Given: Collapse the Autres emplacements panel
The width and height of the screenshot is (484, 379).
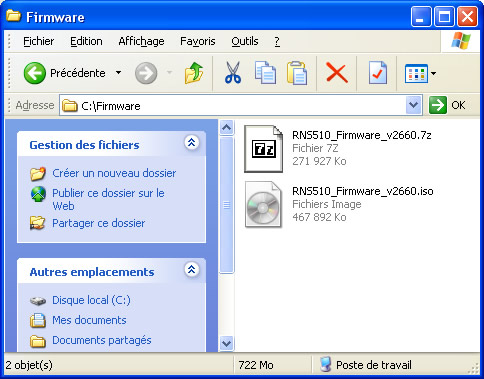Looking at the screenshot, I should (x=192, y=270).
